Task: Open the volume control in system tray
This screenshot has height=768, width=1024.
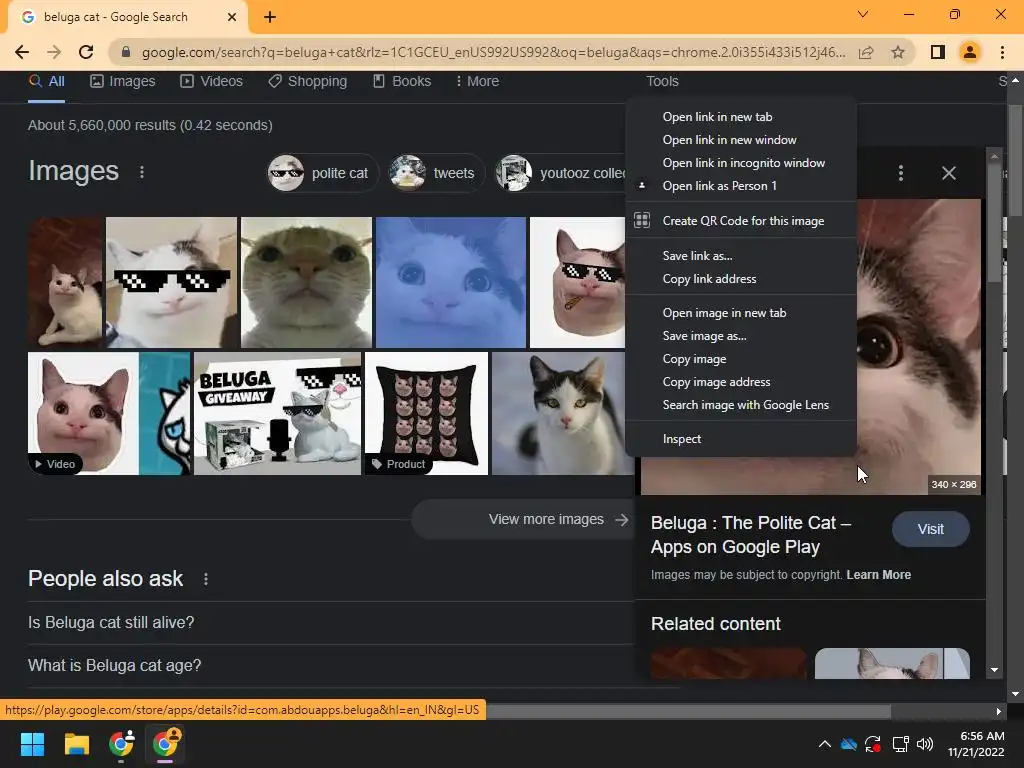Action: [925, 744]
